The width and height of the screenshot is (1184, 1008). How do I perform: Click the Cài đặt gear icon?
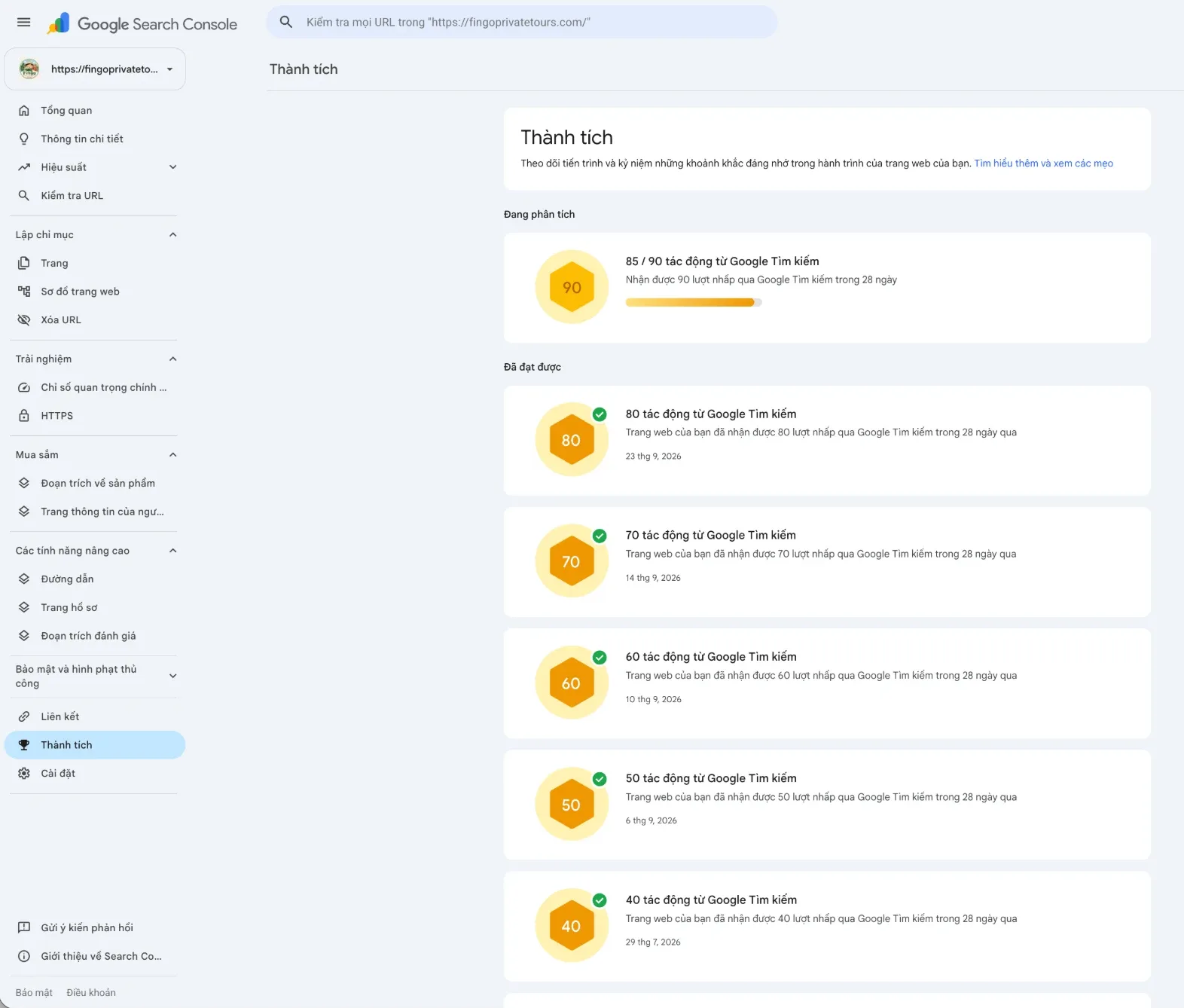click(x=24, y=774)
